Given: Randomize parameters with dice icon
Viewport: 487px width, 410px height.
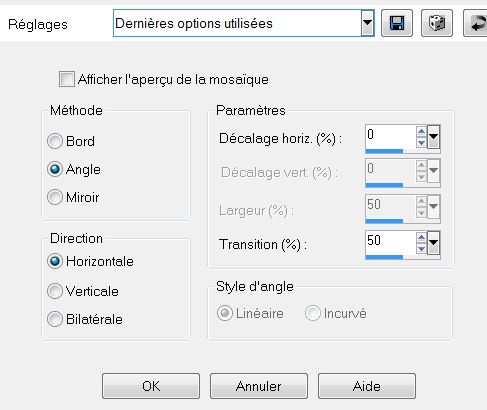Looking at the screenshot, I should [437, 23].
